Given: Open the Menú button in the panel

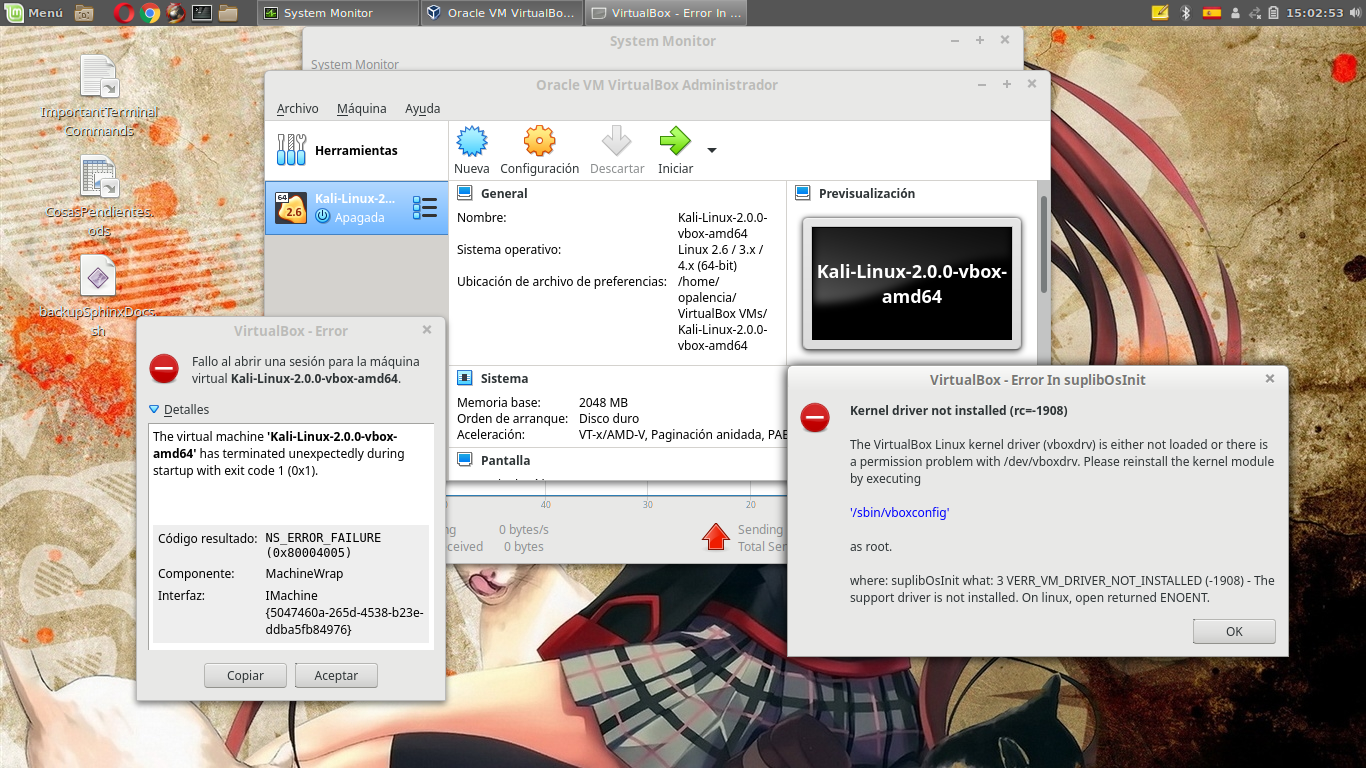Looking at the screenshot, I should (x=34, y=13).
